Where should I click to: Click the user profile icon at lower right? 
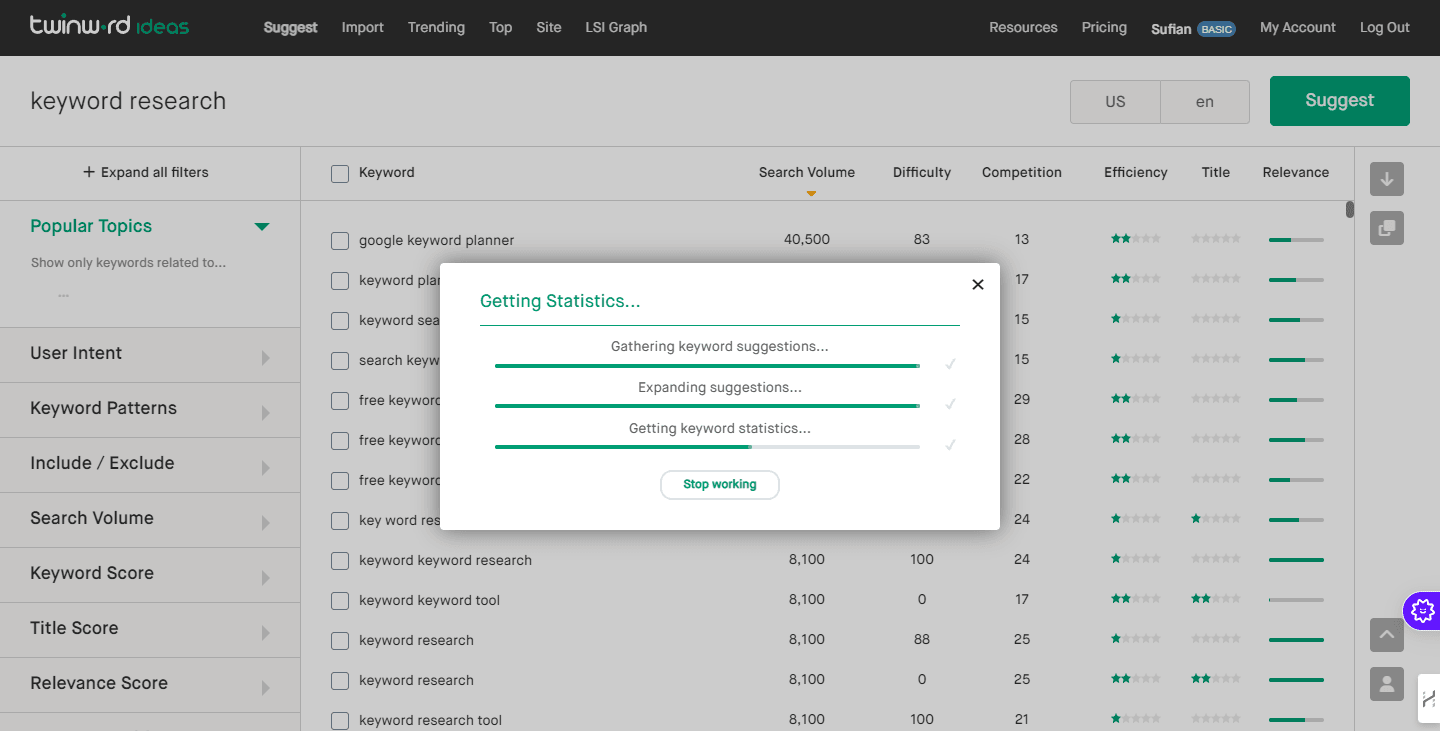pyautogui.click(x=1387, y=684)
